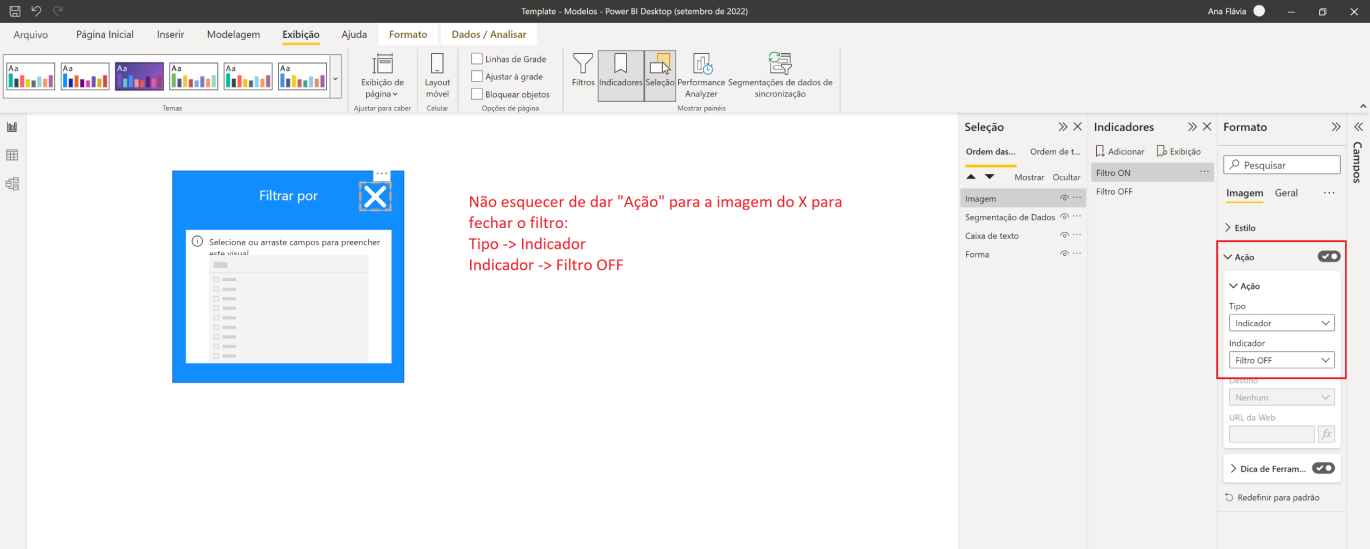Viewport: 1370px width, 549px height.
Task: Open Indicador dropdown showing Filtro OFF
Action: coord(1282,360)
